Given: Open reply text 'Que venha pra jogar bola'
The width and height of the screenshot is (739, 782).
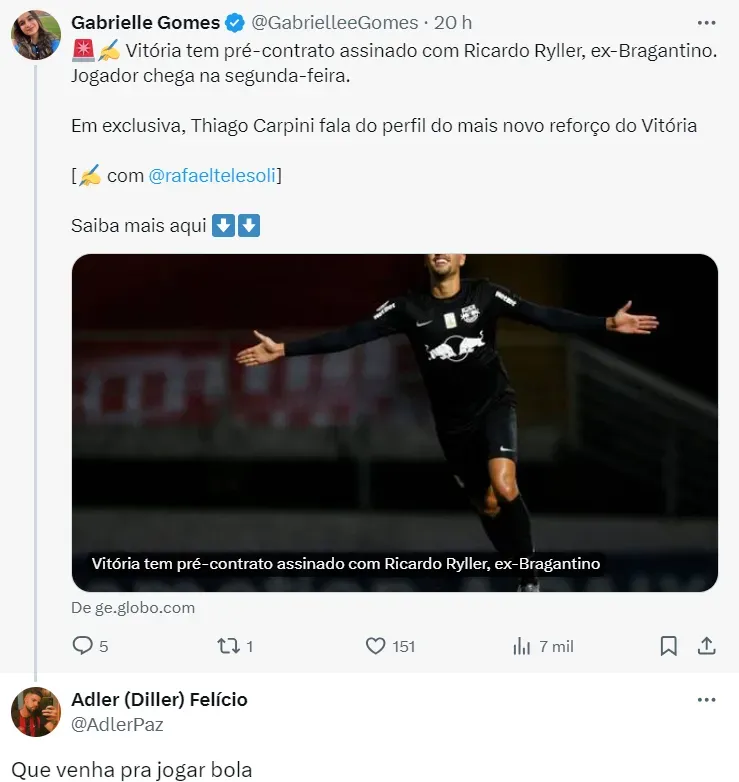Looking at the screenshot, I should coord(132,769).
